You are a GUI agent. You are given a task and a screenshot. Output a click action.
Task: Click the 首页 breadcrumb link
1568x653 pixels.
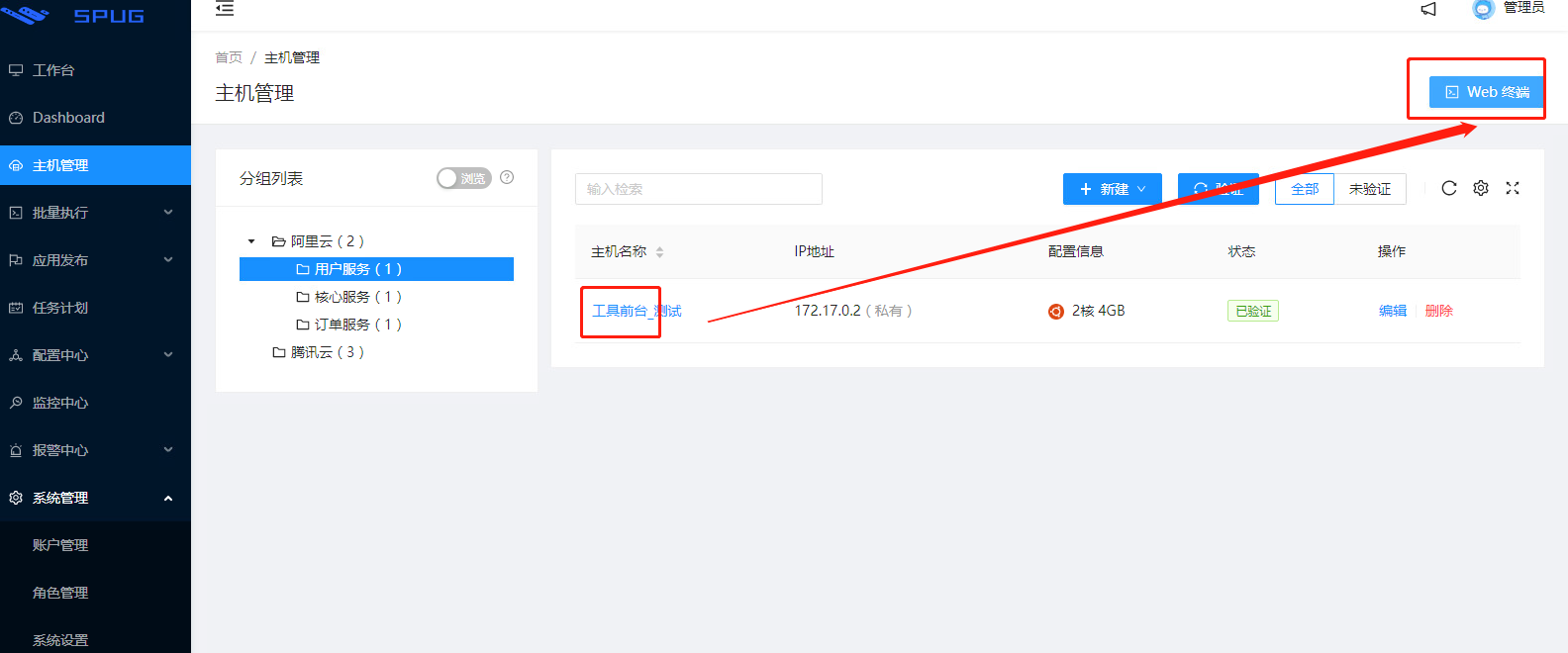[x=229, y=57]
